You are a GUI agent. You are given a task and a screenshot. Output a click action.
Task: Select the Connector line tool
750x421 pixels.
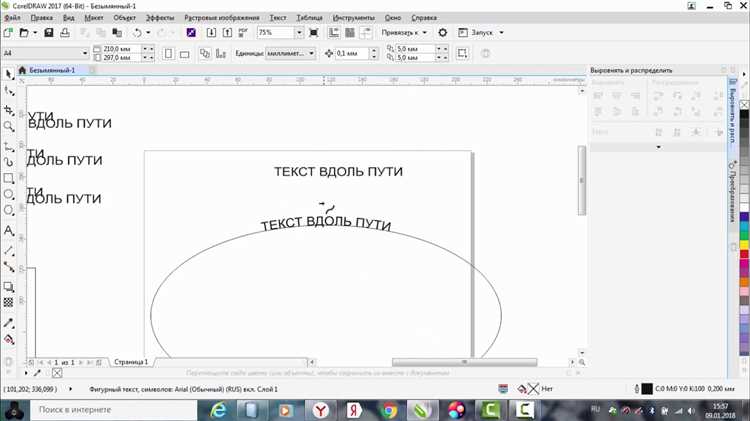9,266
